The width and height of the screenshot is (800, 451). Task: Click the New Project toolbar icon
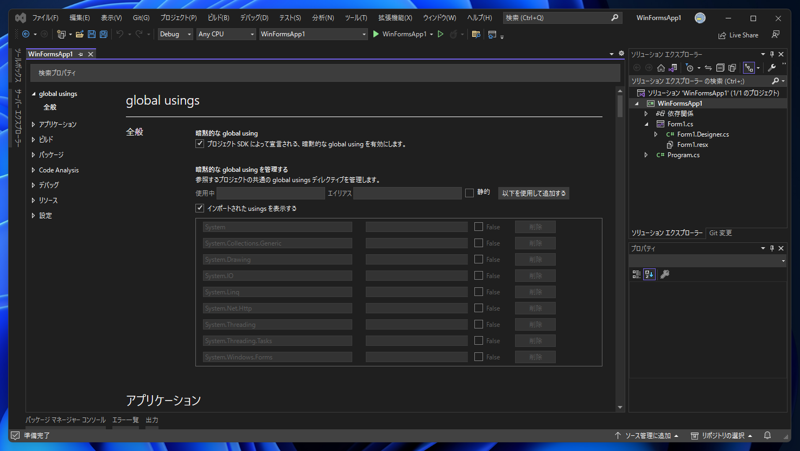pos(61,34)
